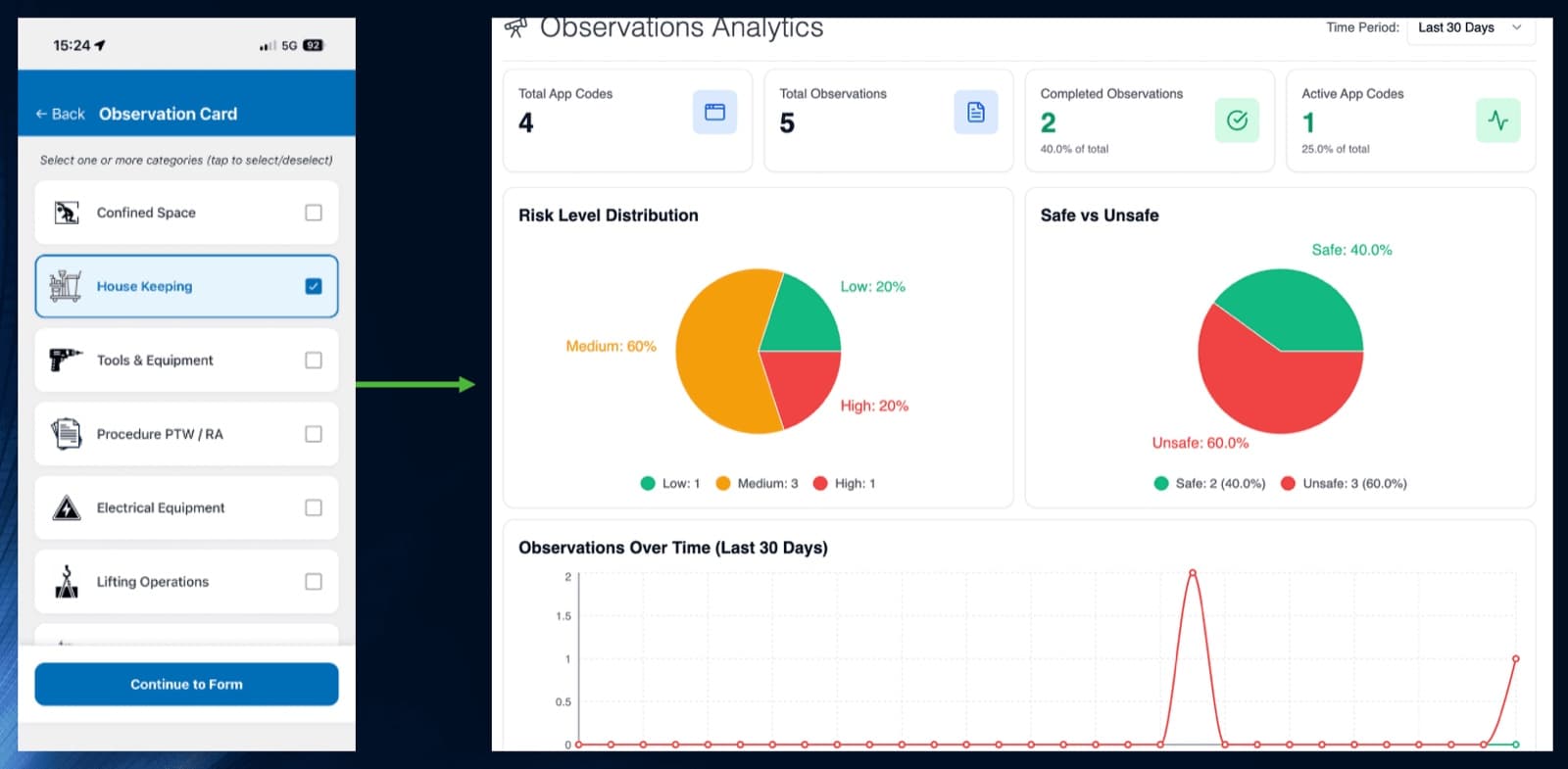Click the Total Observations document icon

tap(975, 112)
